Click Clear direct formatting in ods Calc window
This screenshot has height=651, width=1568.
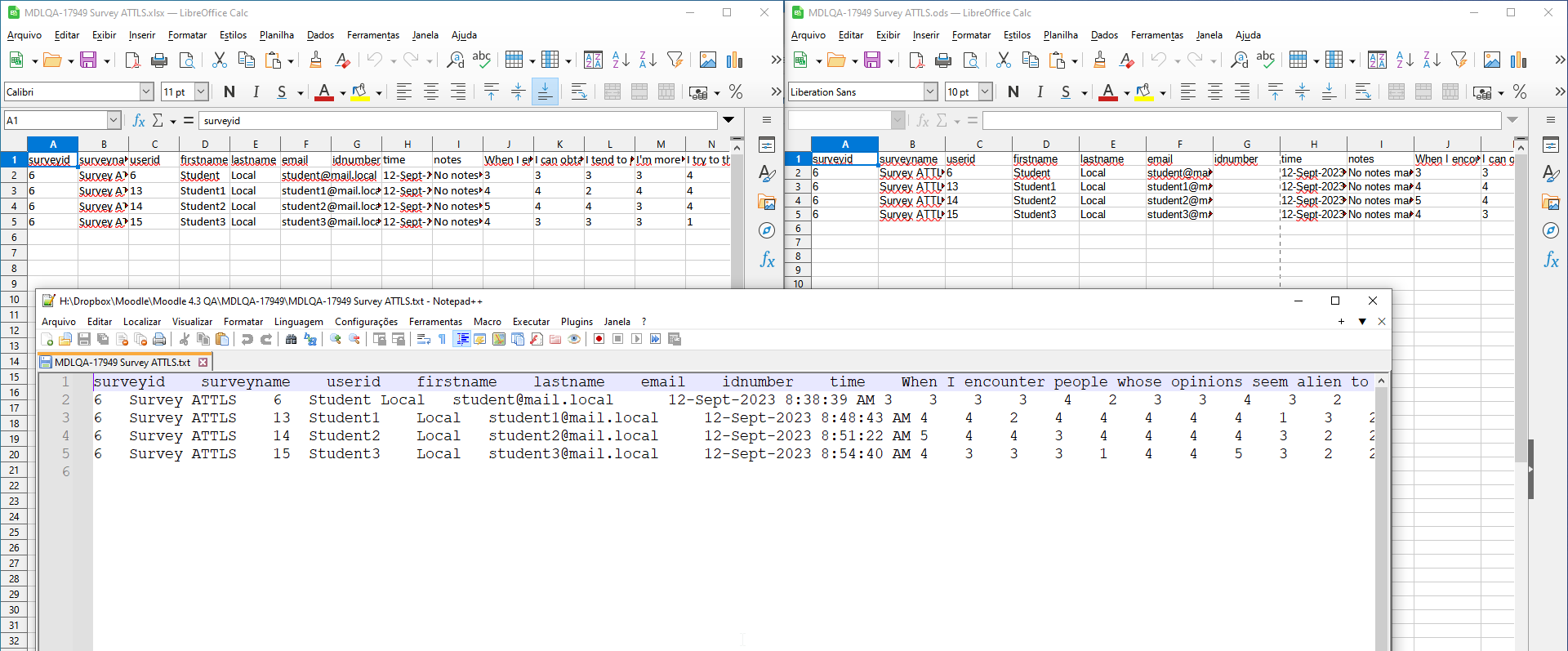tap(1126, 60)
